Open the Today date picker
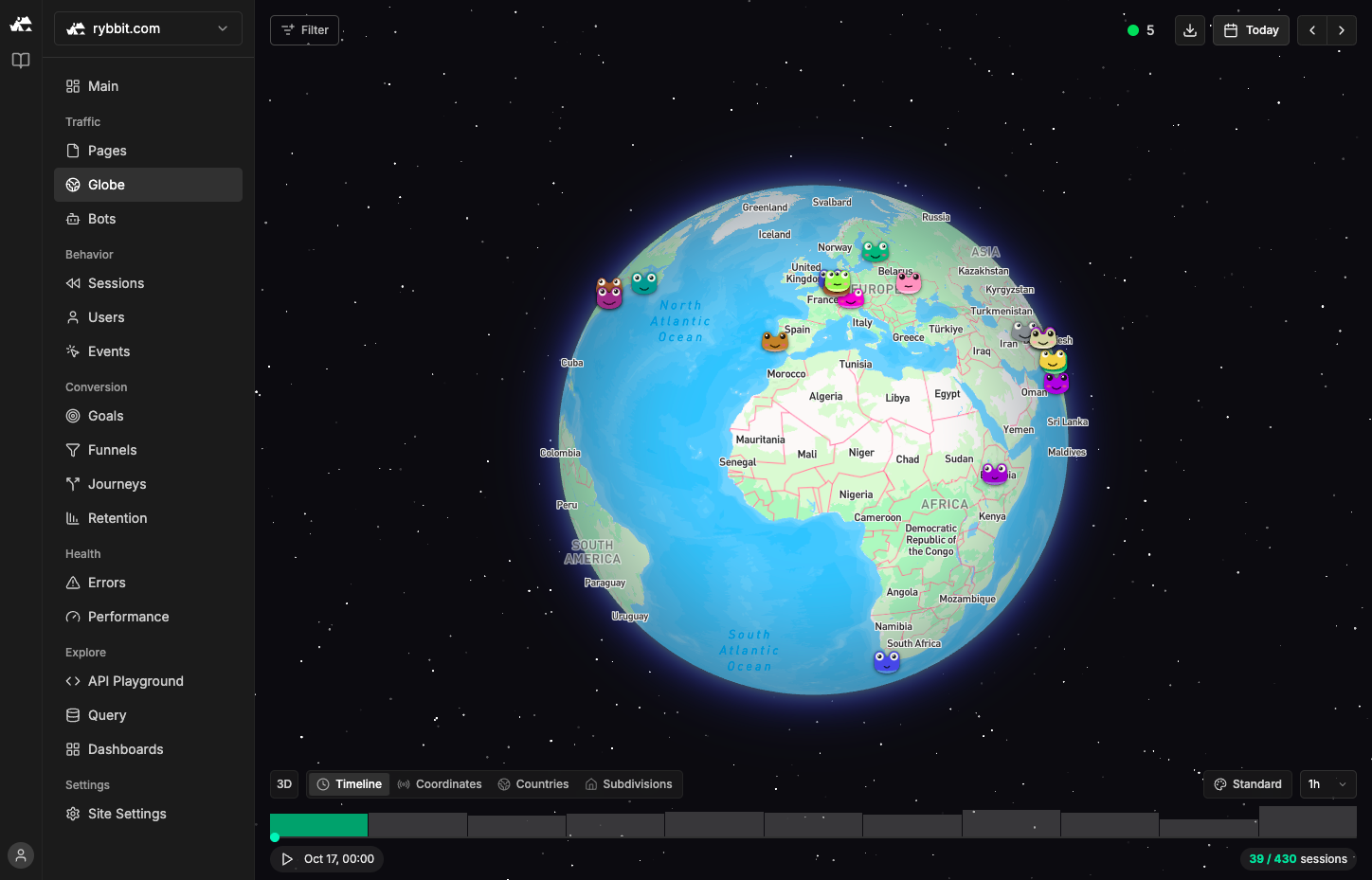1372x880 pixels. pos(1251,30)
